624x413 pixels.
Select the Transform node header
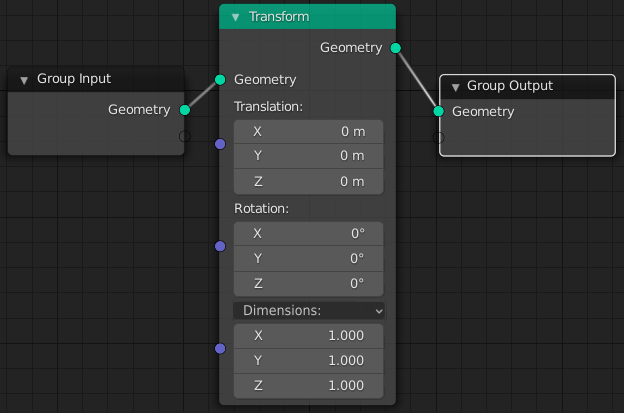[x=307, y=17]
